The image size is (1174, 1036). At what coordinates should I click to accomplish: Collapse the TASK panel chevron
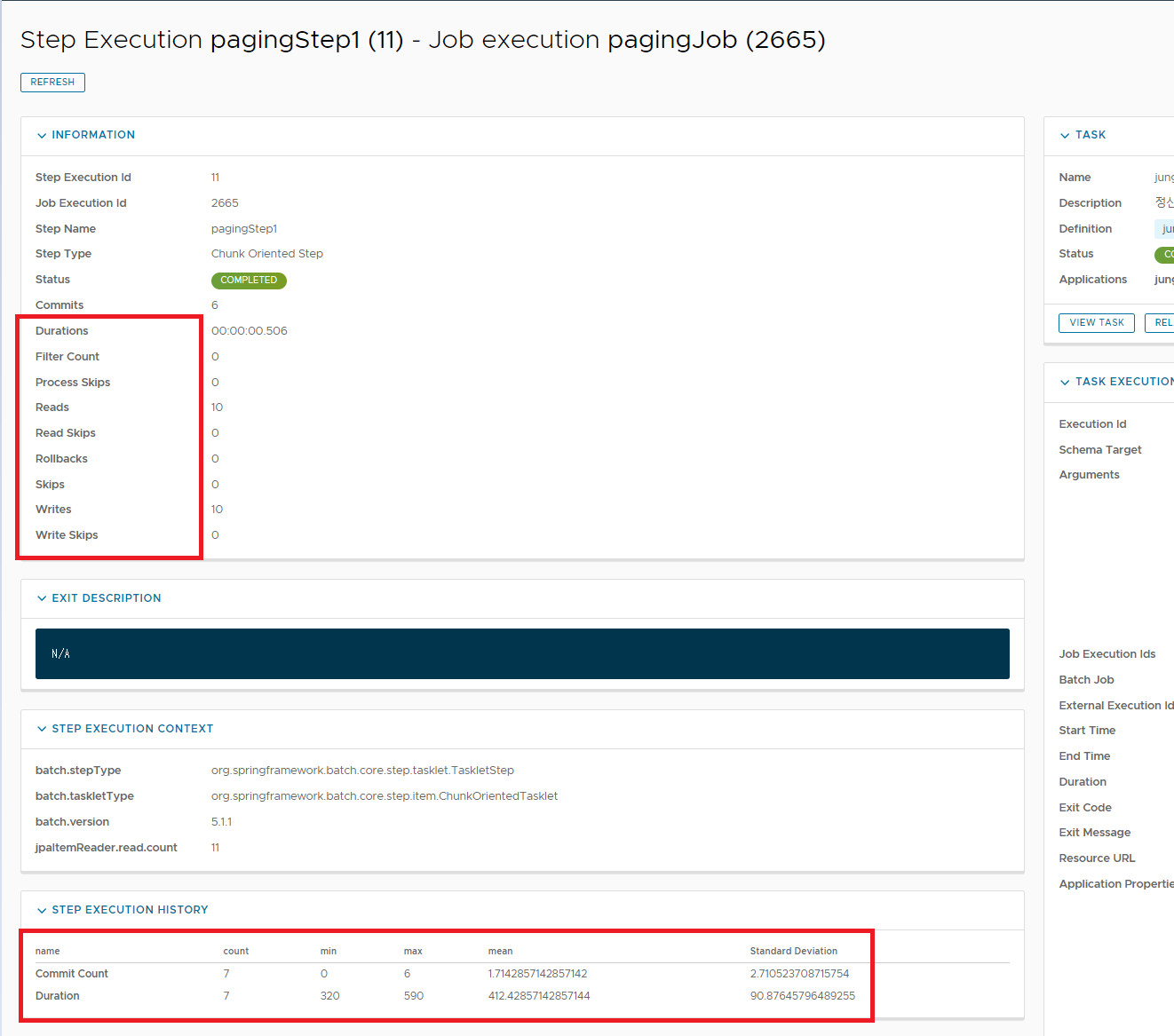click(x=1065, y=136)
